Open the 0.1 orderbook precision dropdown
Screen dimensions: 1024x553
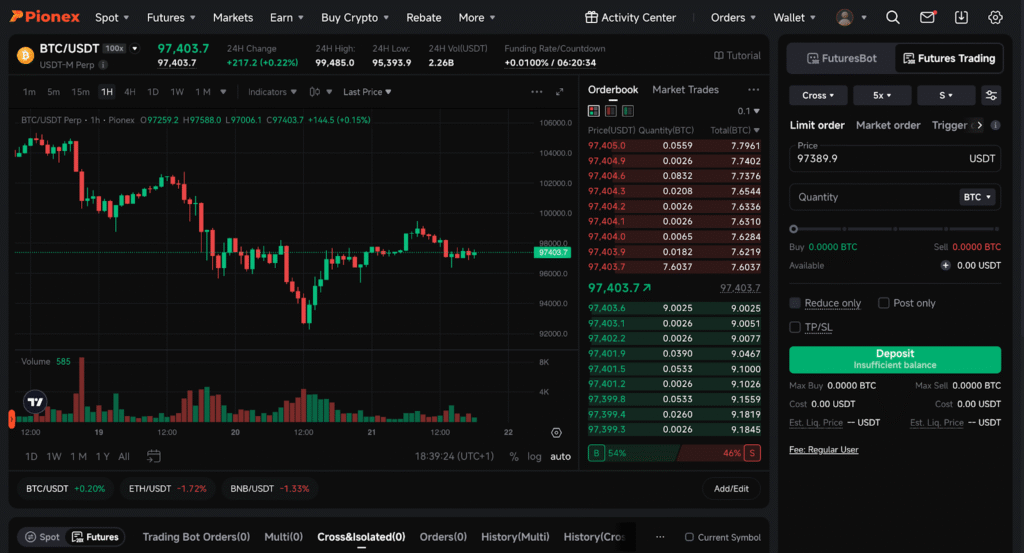point(748,111)
